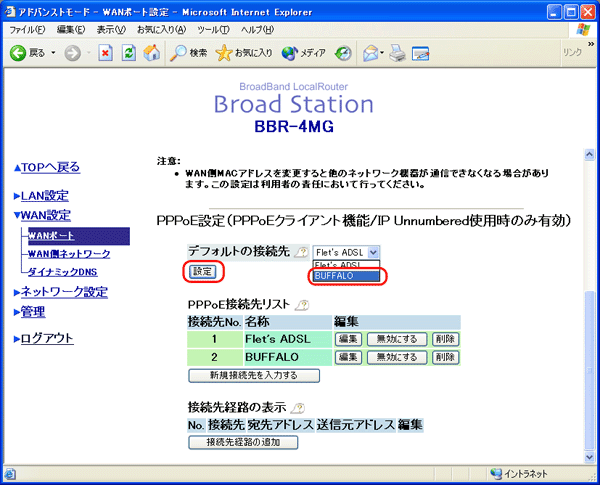This screenshot has height=485, width=600.
Task: Edit the Flet's ADSL entry
Action: [348, 339]
